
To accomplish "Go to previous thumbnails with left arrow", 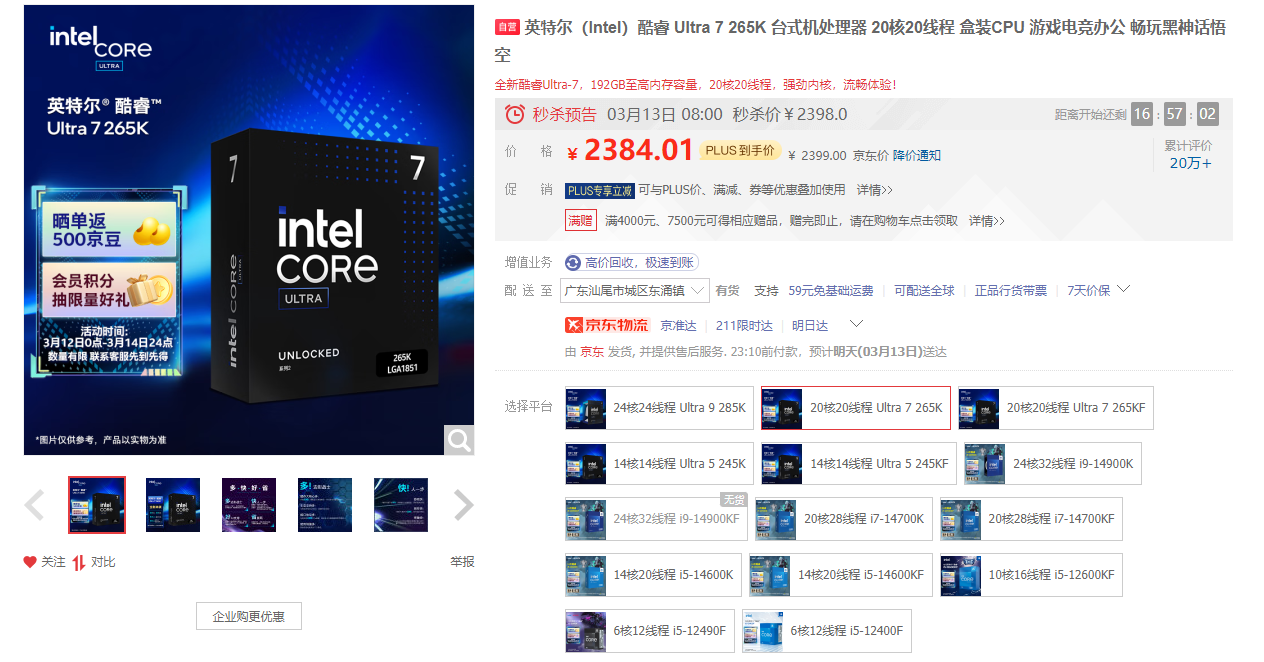I will [x=34, y=505].
